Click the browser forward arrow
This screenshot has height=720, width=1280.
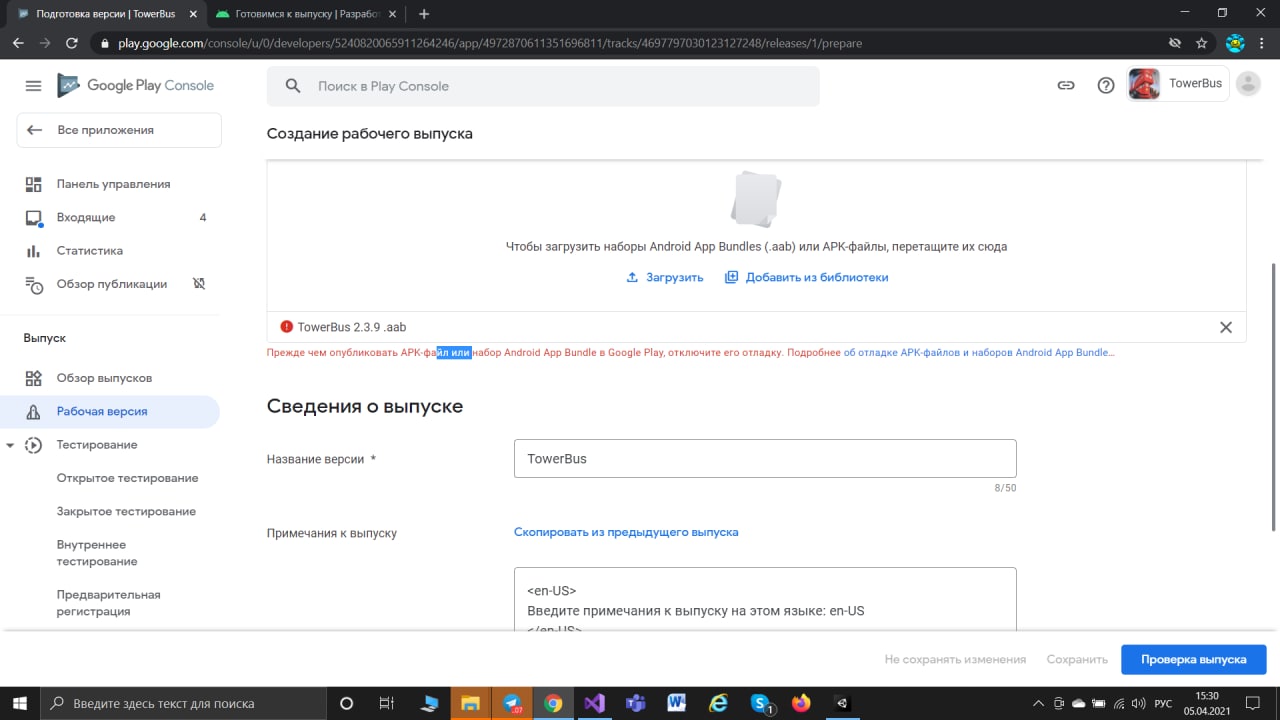point(45,43)
